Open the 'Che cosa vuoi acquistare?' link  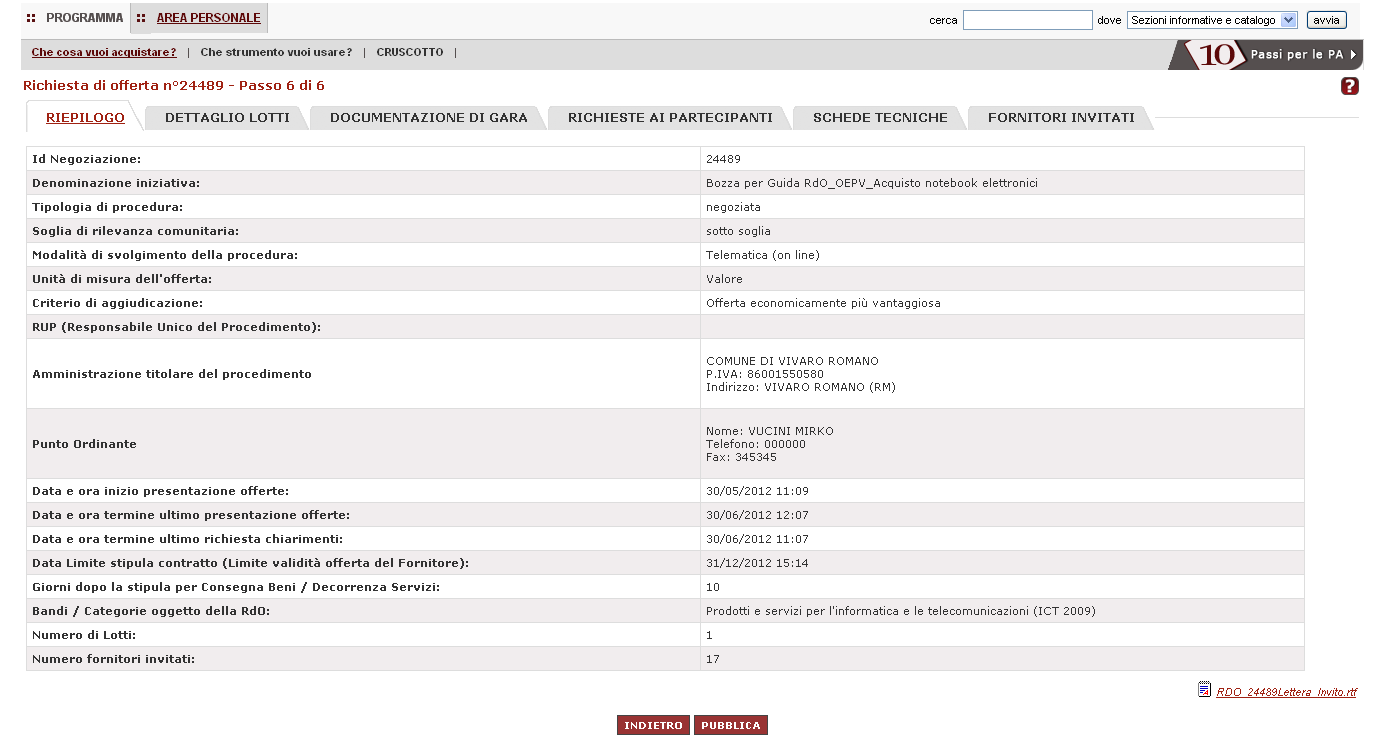coord(104,52)
